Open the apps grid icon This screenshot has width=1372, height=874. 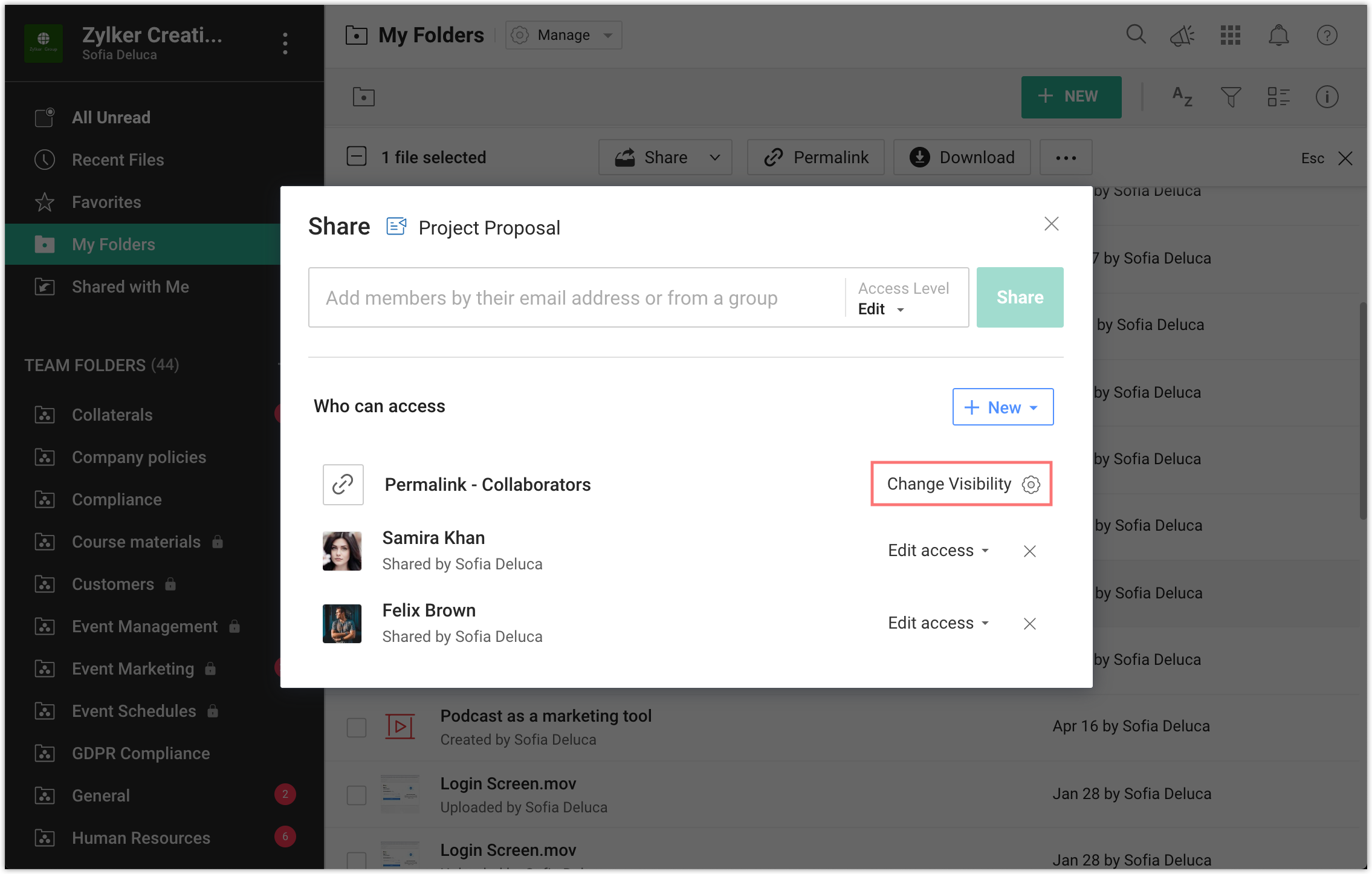coord(1230,35)
